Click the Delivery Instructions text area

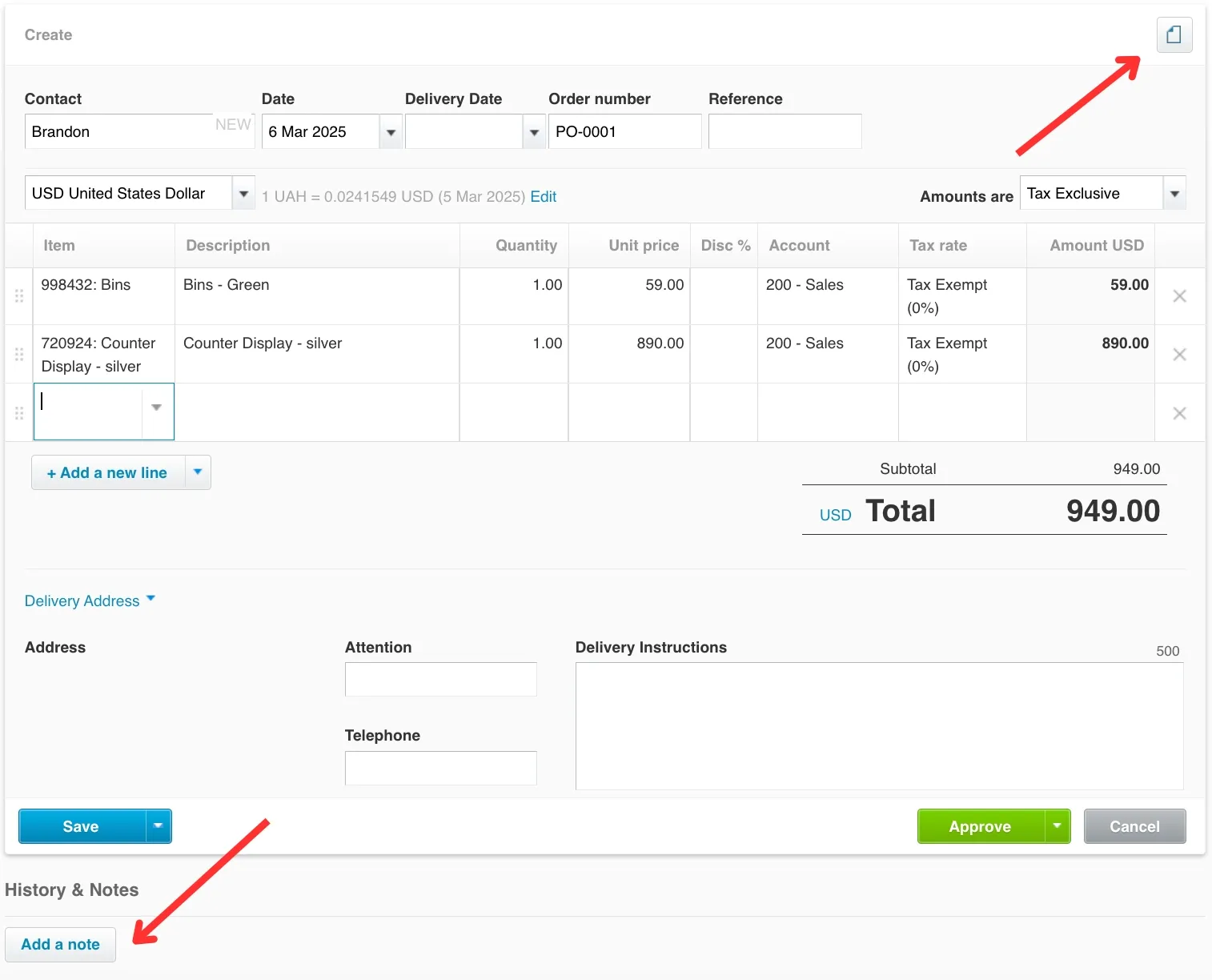pyautogui.click(x=879, y=725)
